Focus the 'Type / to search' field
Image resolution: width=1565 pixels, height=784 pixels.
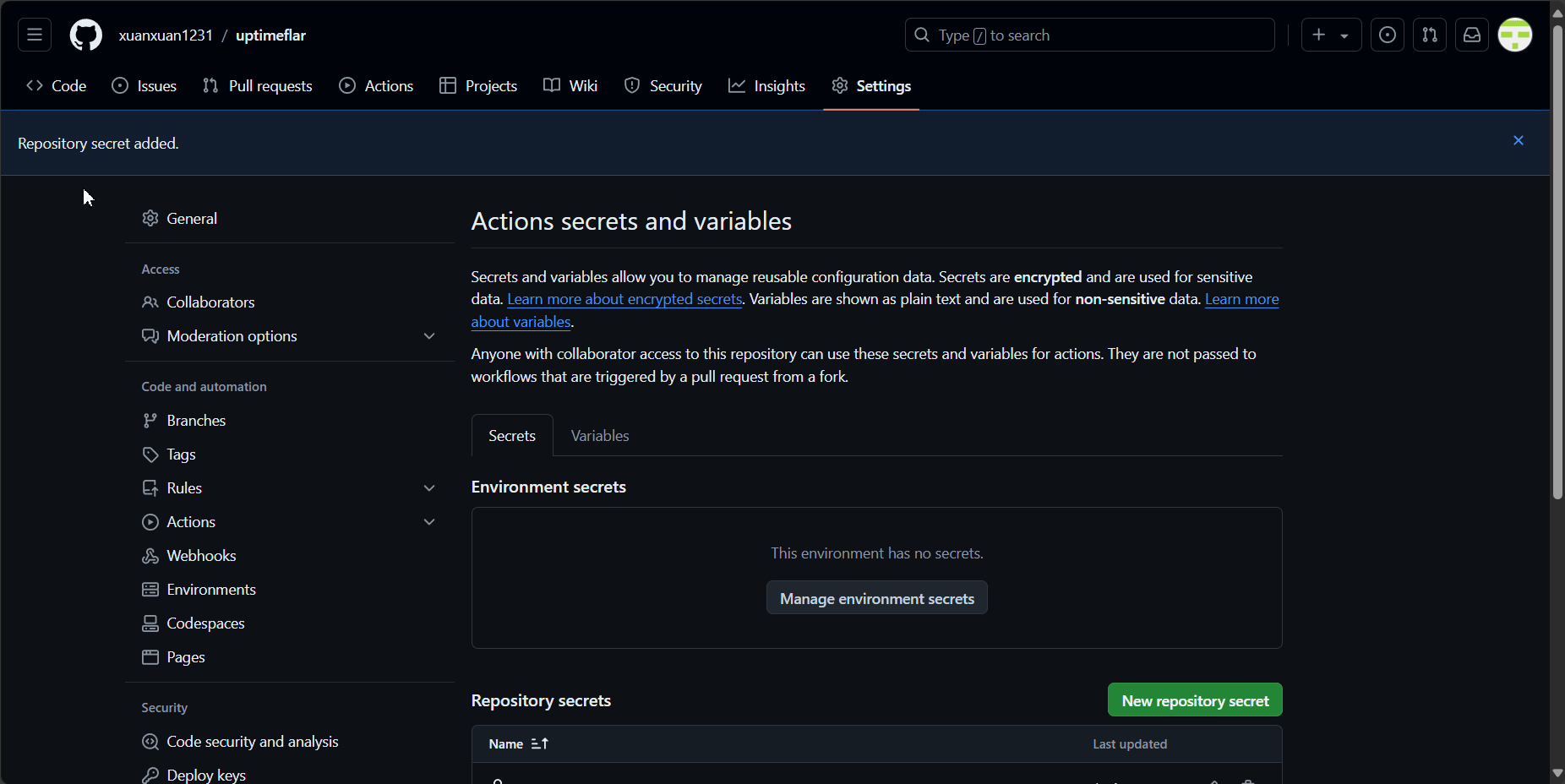click(1089, 35)
